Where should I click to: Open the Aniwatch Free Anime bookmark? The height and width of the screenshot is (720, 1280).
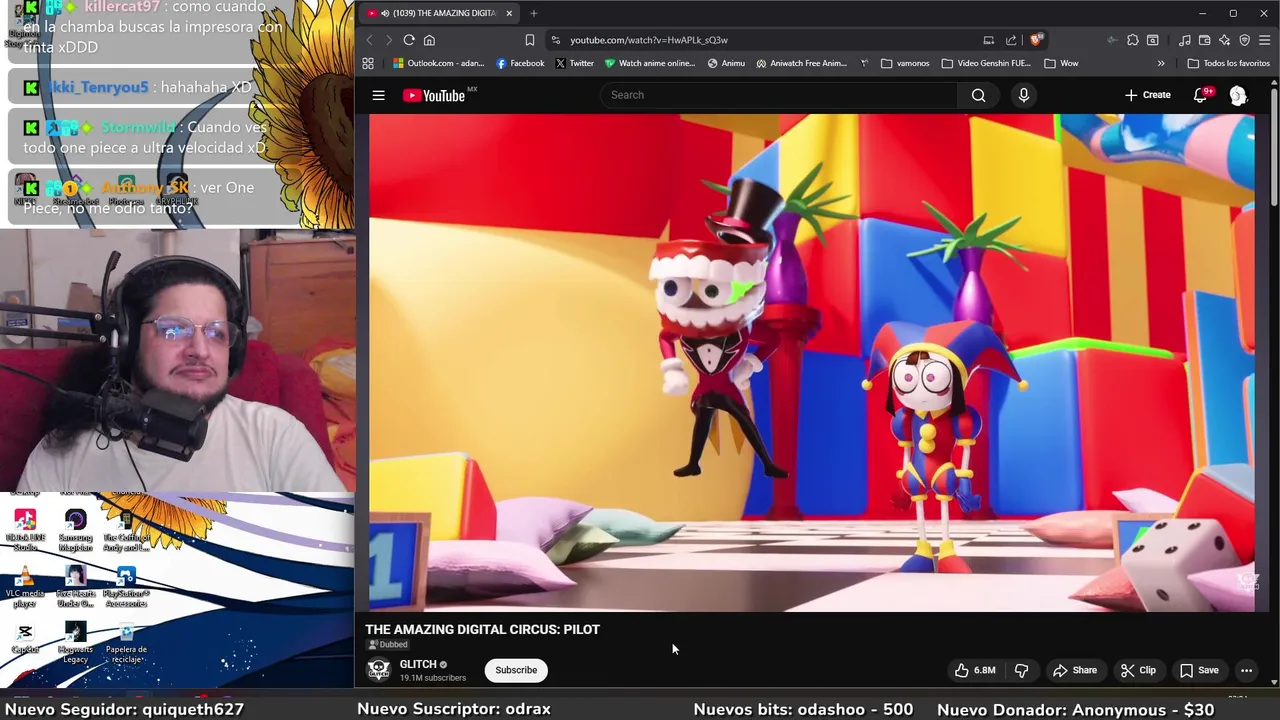click(802, 63)
